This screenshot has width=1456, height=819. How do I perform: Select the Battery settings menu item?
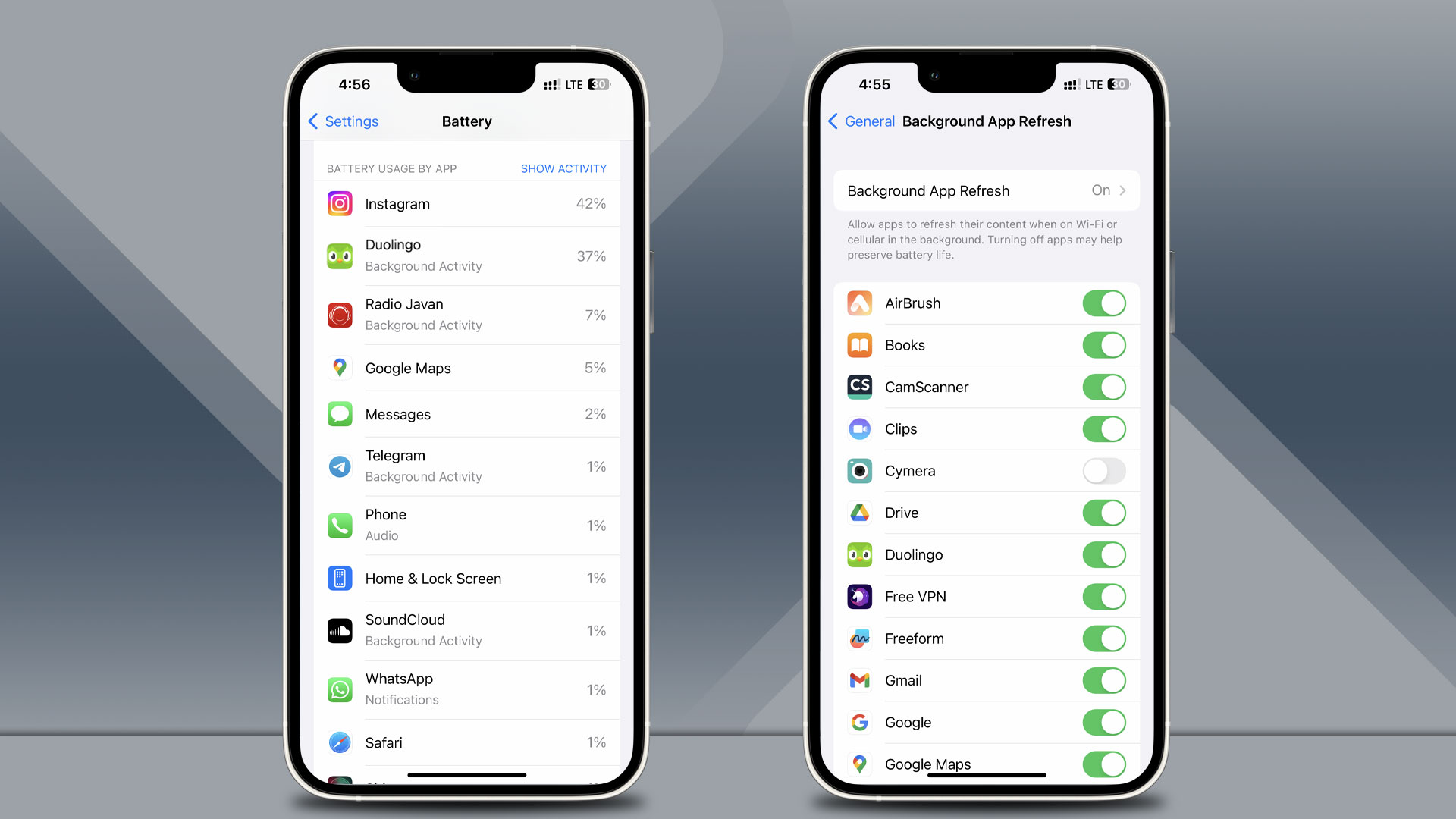[467, 120]
